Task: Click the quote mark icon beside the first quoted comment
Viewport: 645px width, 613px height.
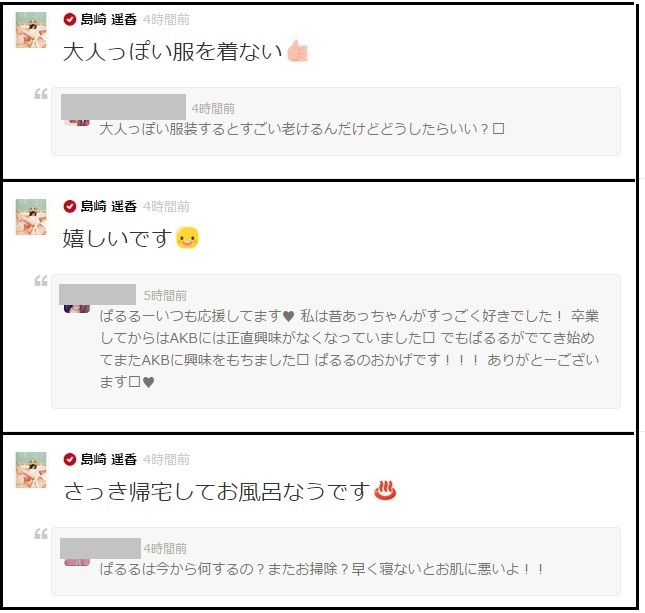Action: [41, 94]
